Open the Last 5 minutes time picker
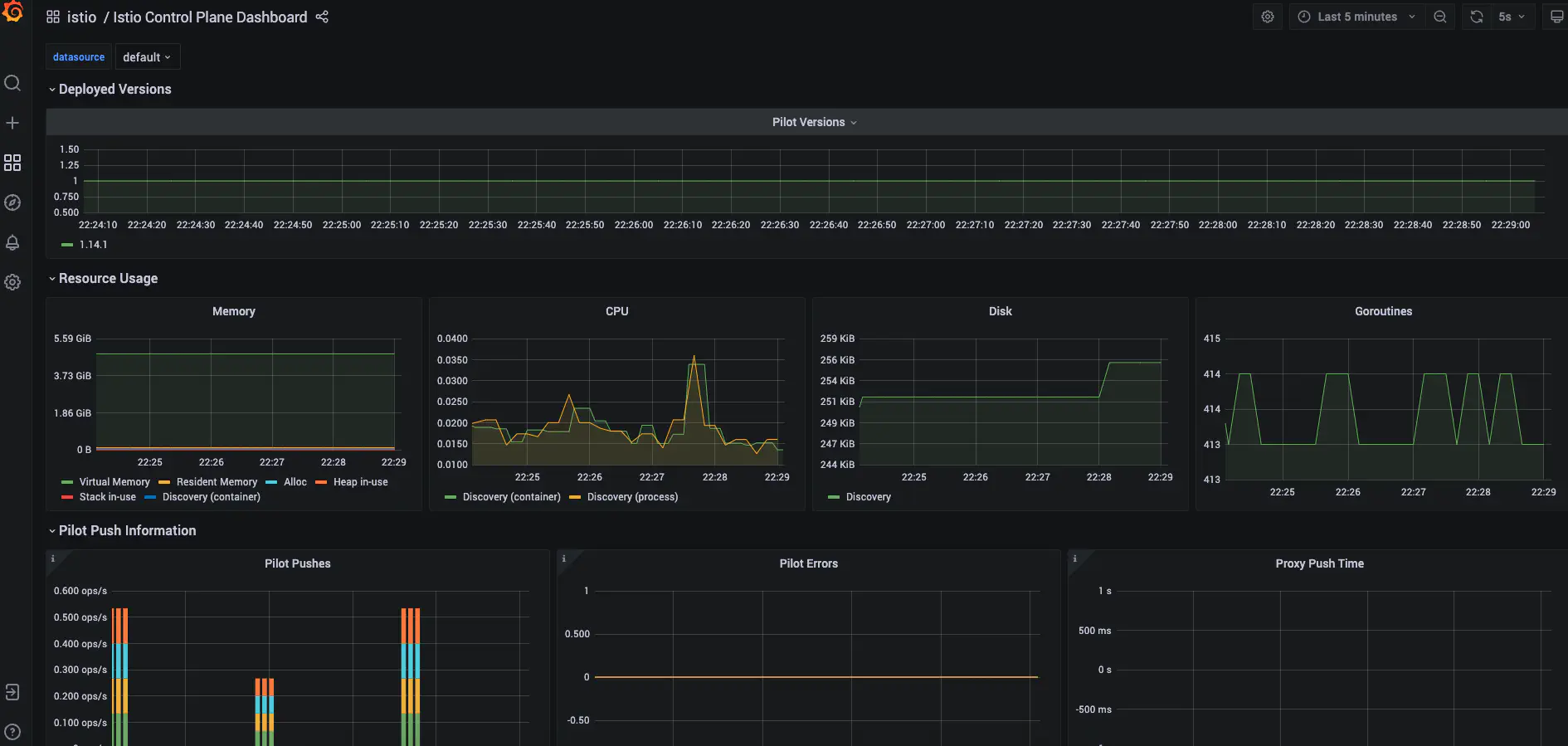The width and height of the screenshot is (1568, 746). pos(1357,17)
